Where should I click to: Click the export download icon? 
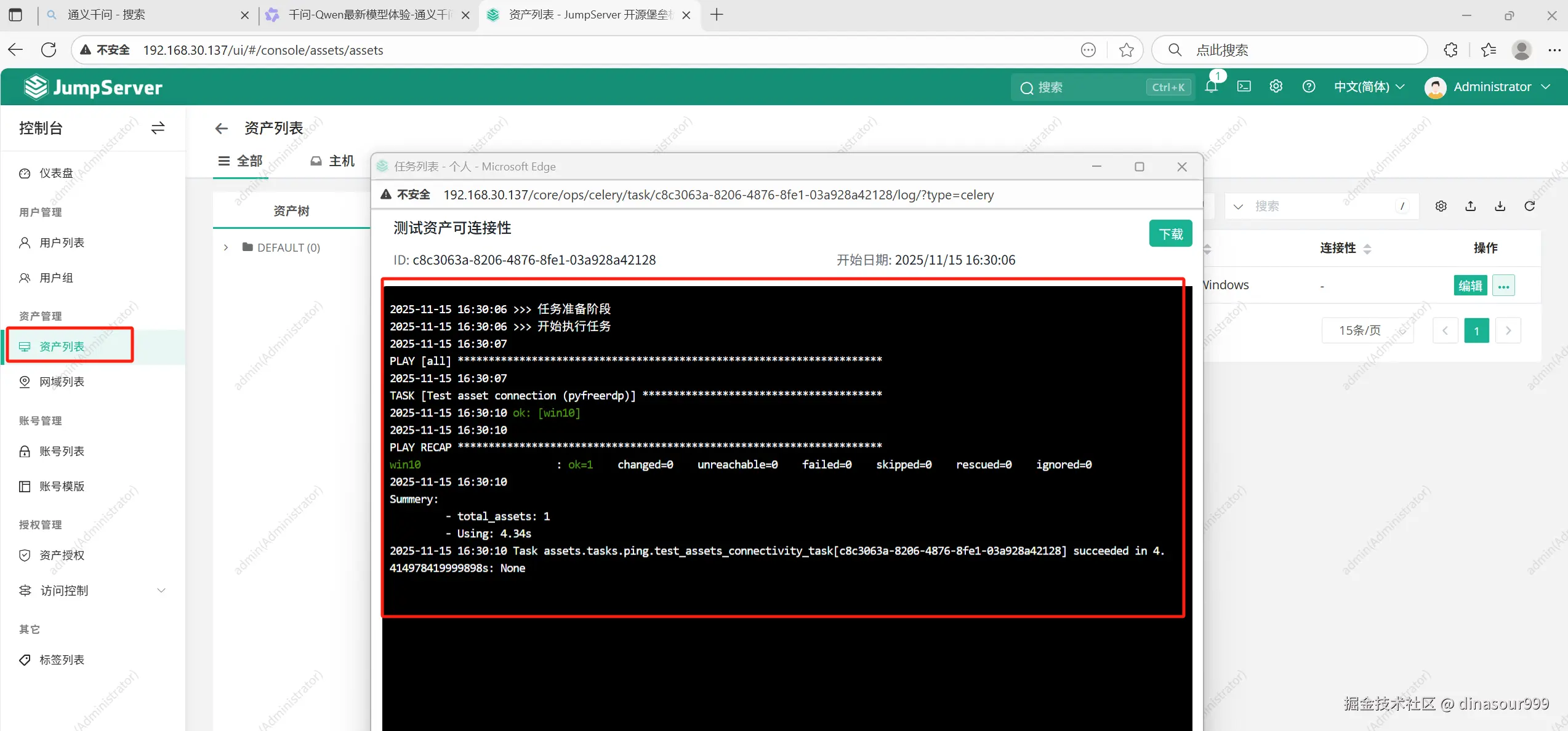click(x=1500, y=206)
